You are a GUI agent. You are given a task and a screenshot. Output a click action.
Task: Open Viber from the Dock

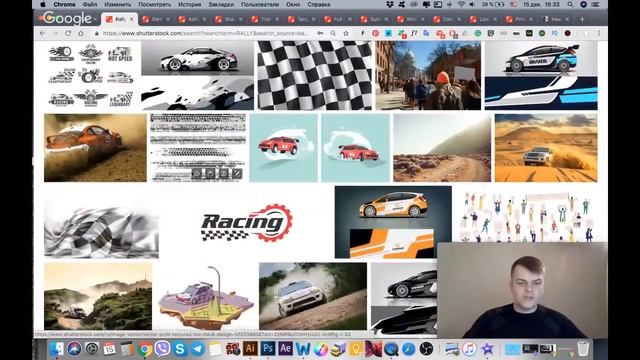pos(162,349)
